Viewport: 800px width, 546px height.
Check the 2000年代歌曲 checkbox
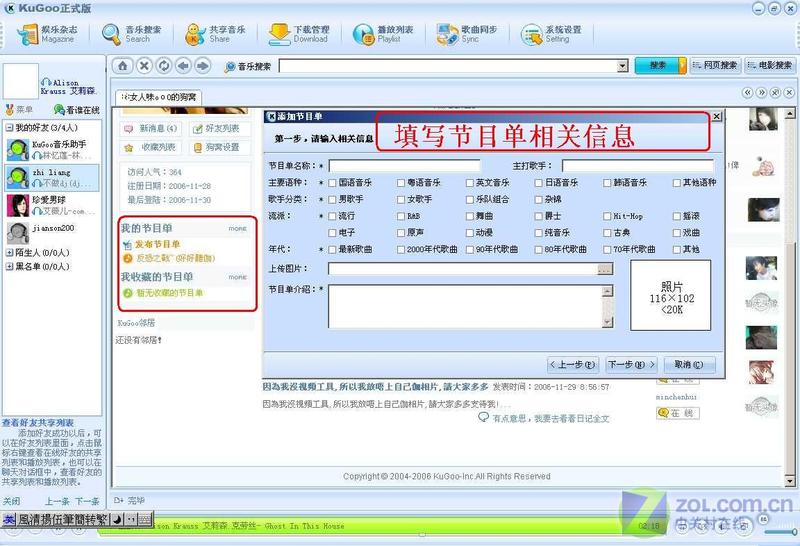[x=401, y=250]
